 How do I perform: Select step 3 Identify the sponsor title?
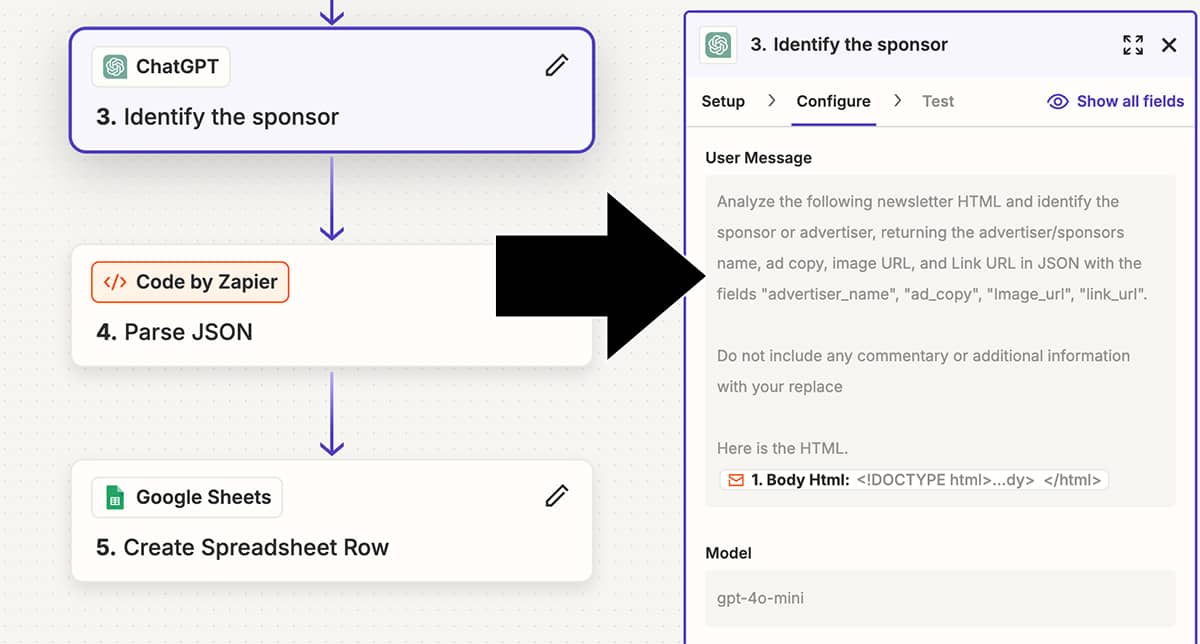(217, 117)
